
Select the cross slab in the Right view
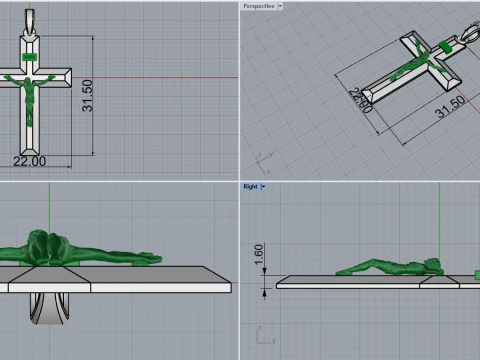click(x=378, y=282)
